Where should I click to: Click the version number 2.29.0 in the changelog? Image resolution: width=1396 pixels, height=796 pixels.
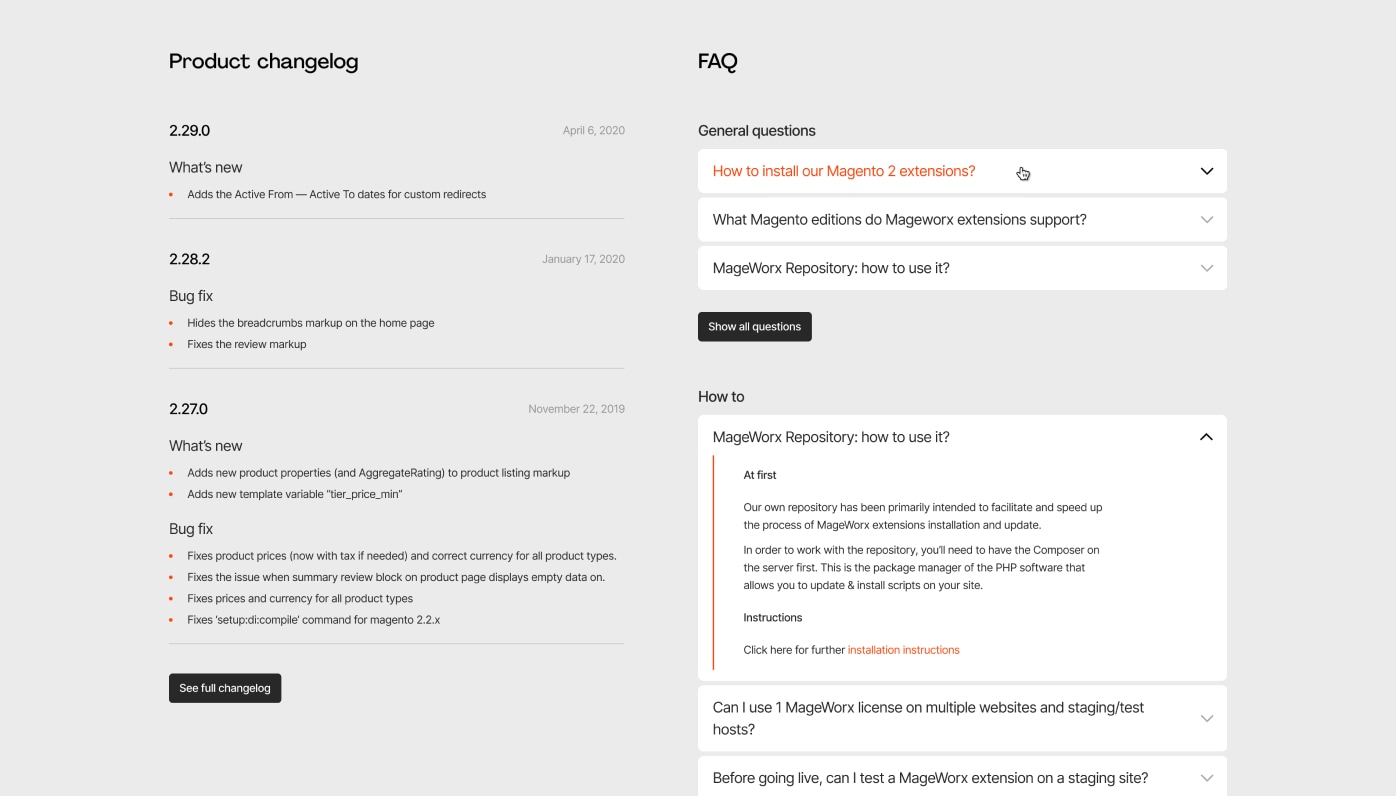click(189, 130)
